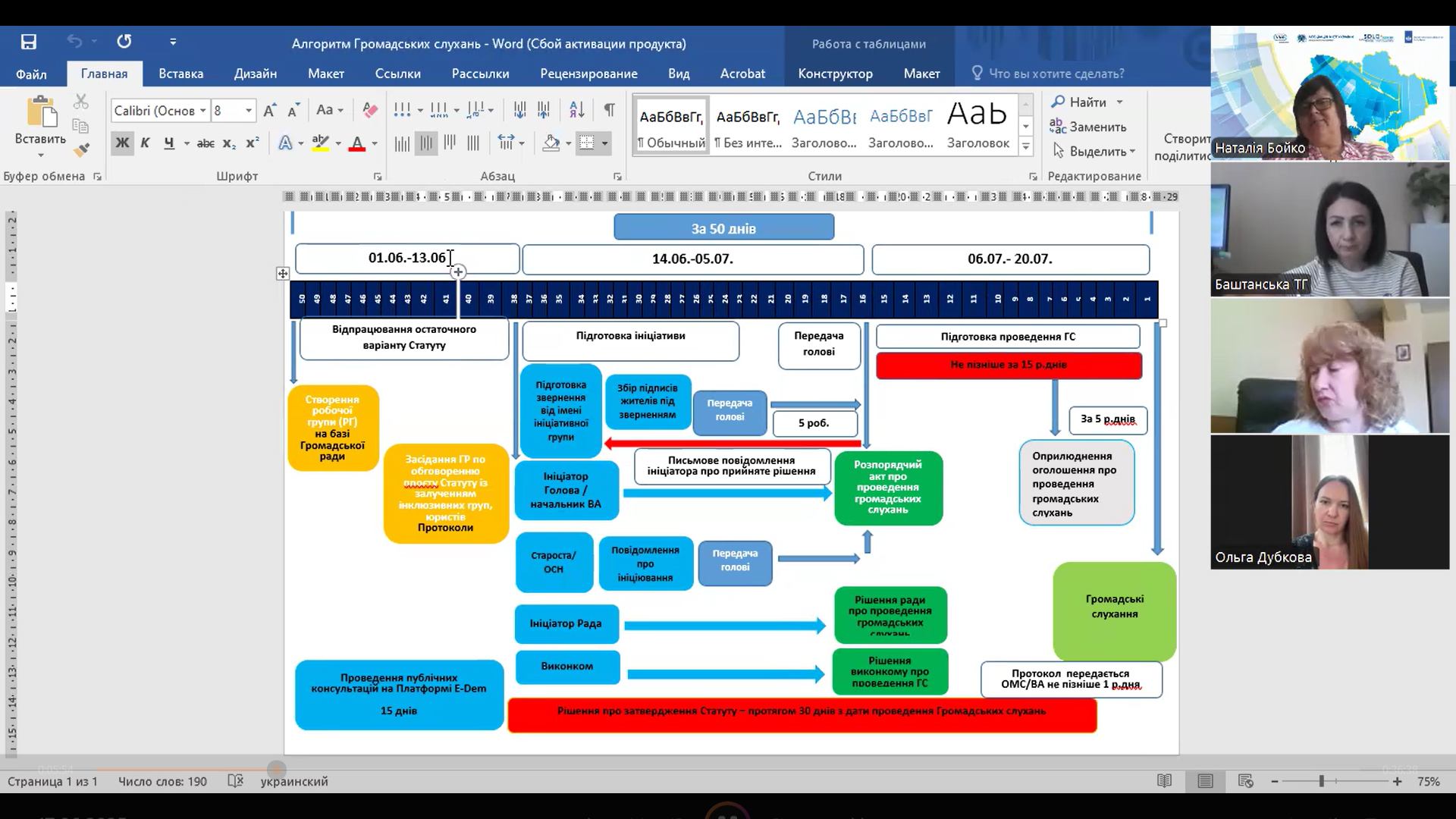This screenshot has height=819, width=1456.
Task: Click the Increase Font Size icon
Action: pyautogui.click(x=269, y=111)
